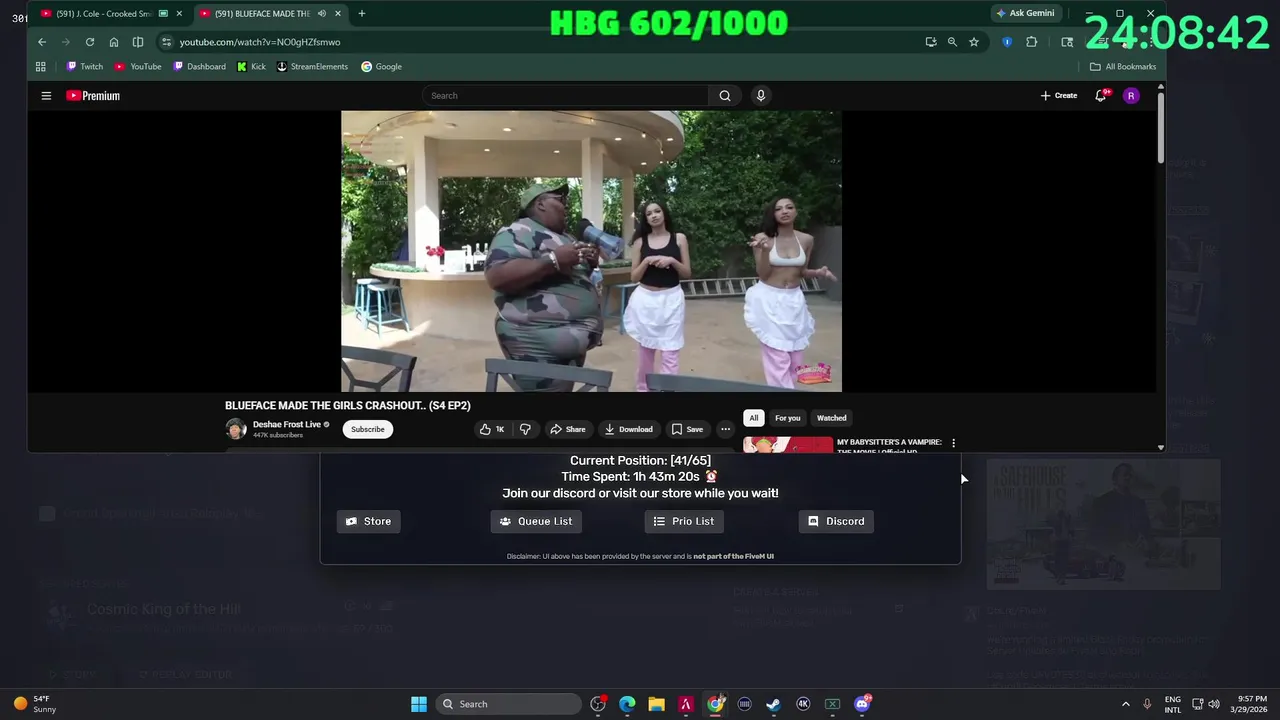1280x720 pixels.
Task: Open Chrome from the taskbar
Action: [x=715, y=704]
